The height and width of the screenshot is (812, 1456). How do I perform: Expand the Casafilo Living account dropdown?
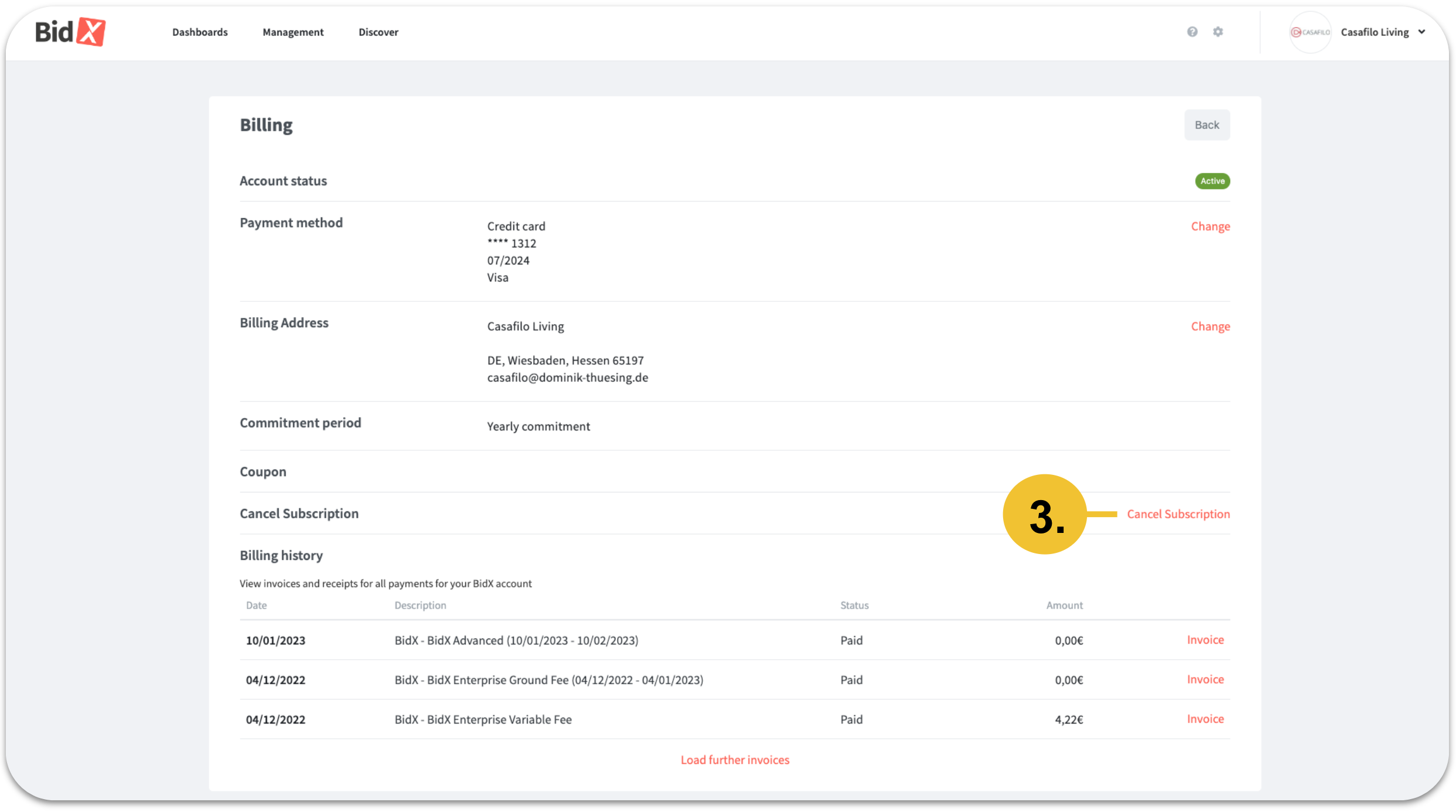(x=1383, y=32)
